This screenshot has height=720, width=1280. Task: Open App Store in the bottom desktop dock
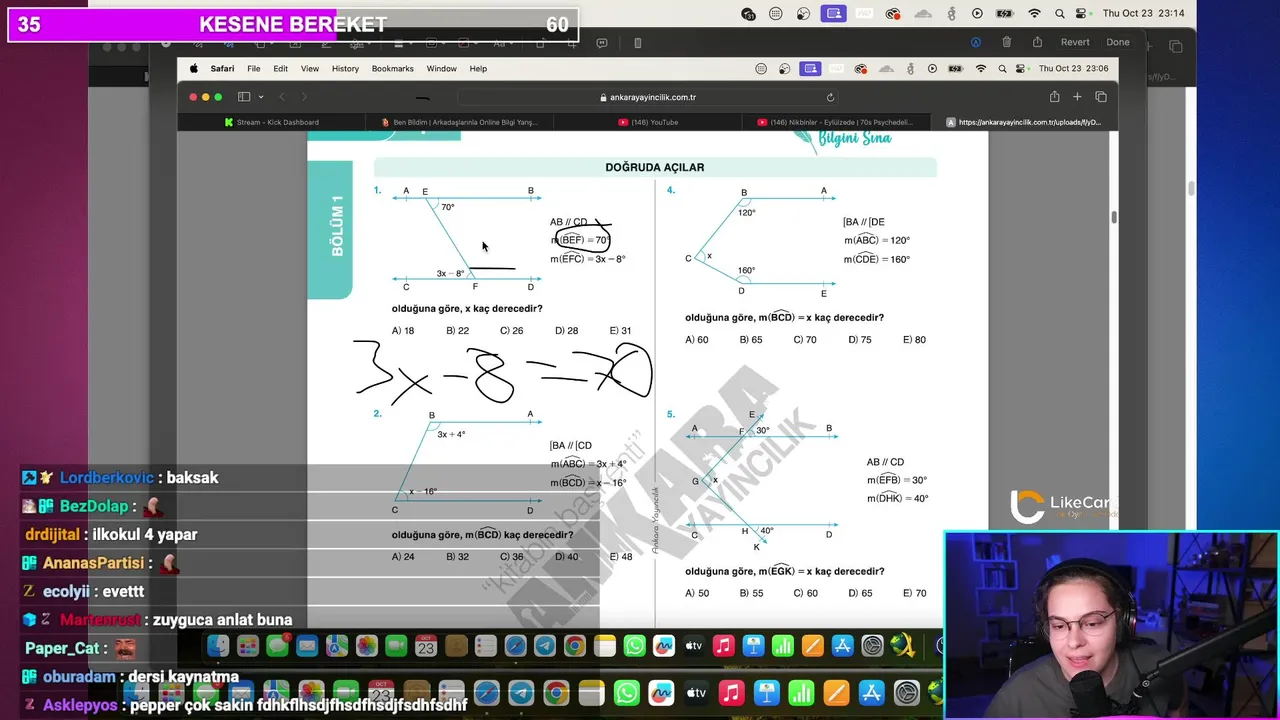(x=871, y=693)
